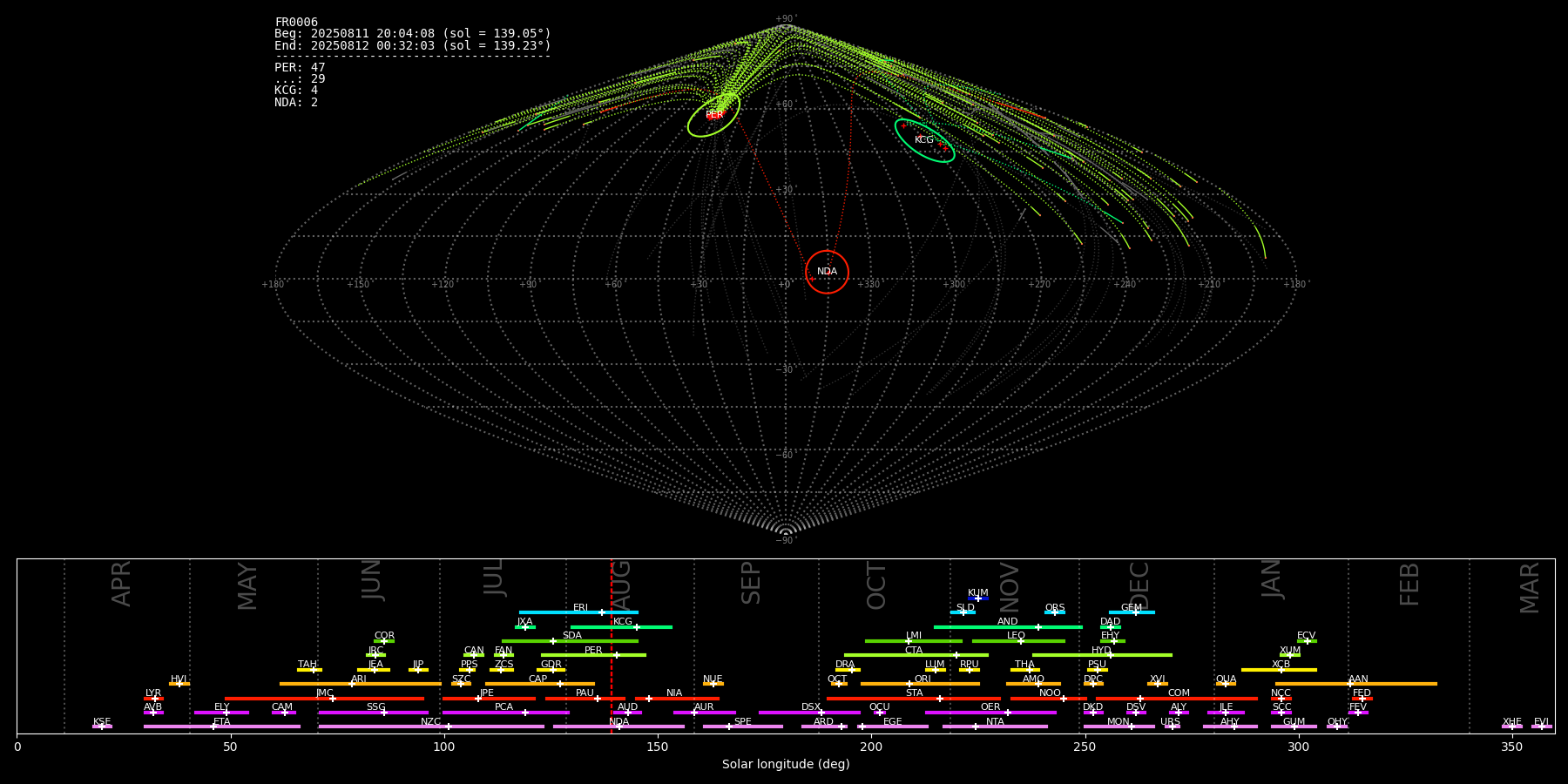Select the NDA pink bar in the timeline
This screenshot has height=784, width=1568.
[x=618, y=727]
